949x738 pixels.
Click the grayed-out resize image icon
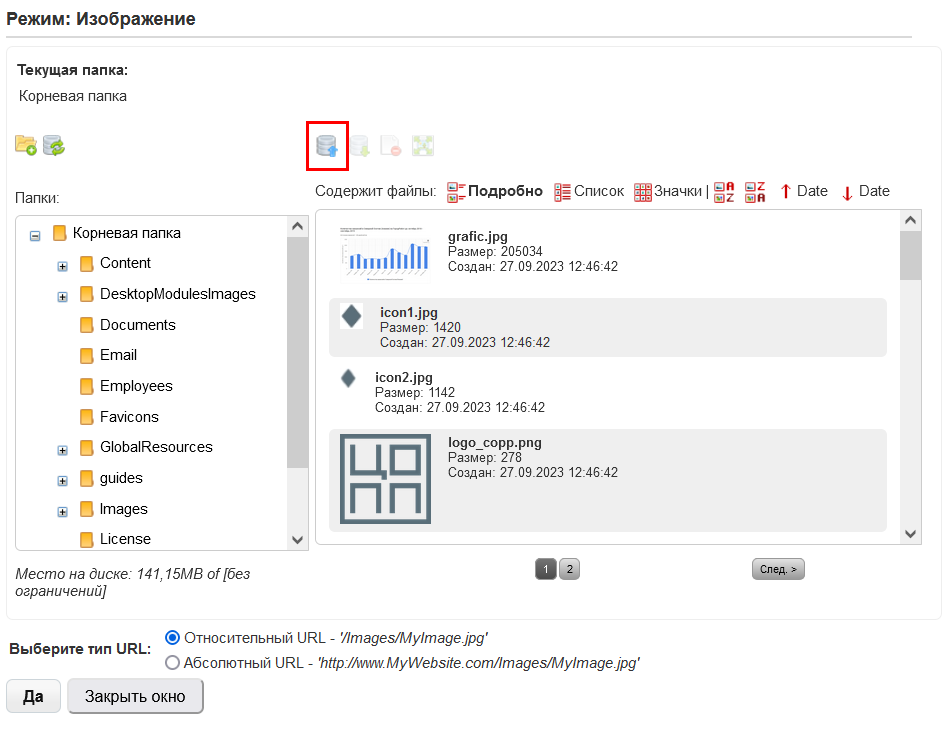[x=422, y=146]
